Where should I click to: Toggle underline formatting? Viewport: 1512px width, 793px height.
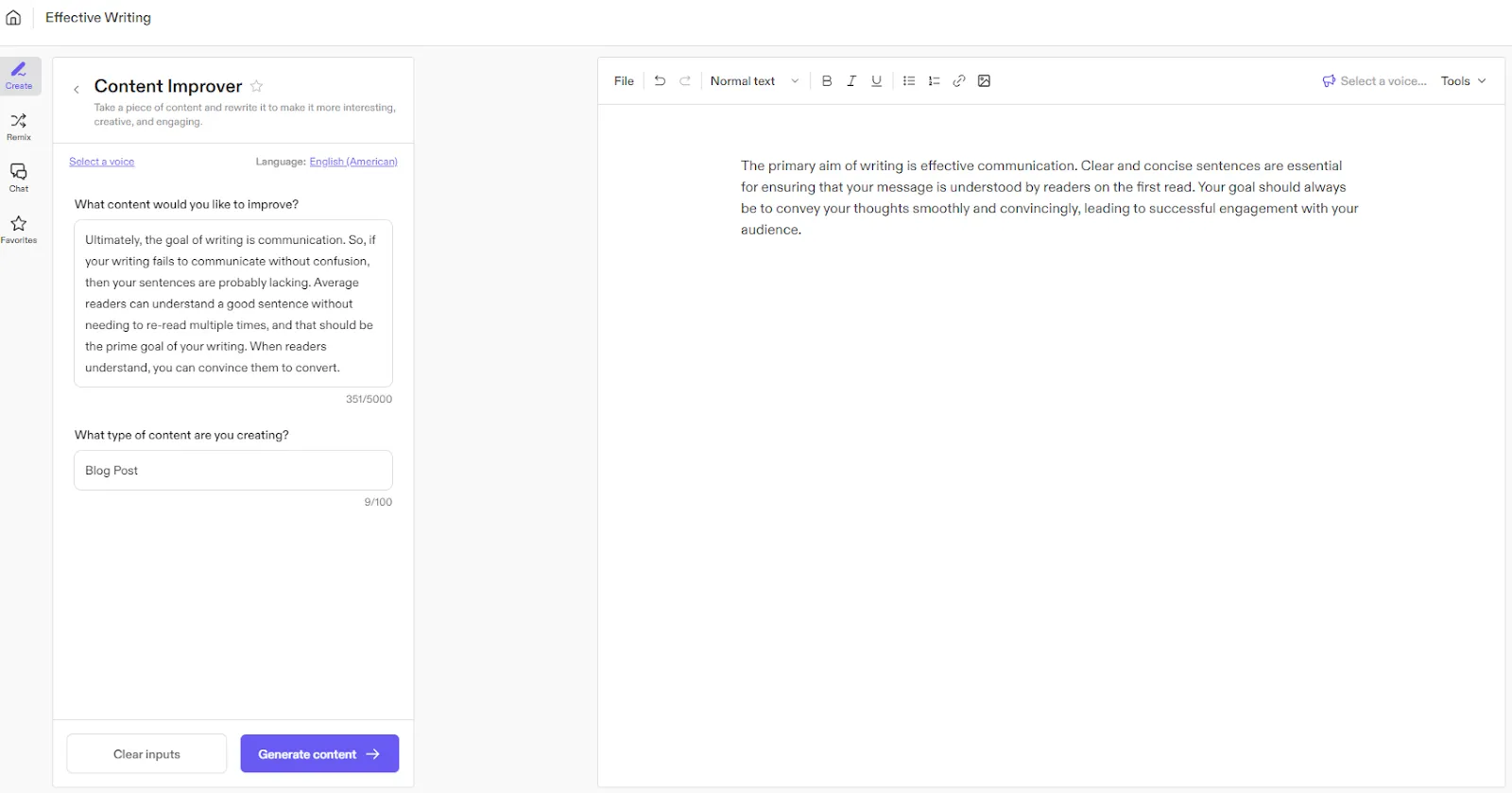click(x=877, y=81)
